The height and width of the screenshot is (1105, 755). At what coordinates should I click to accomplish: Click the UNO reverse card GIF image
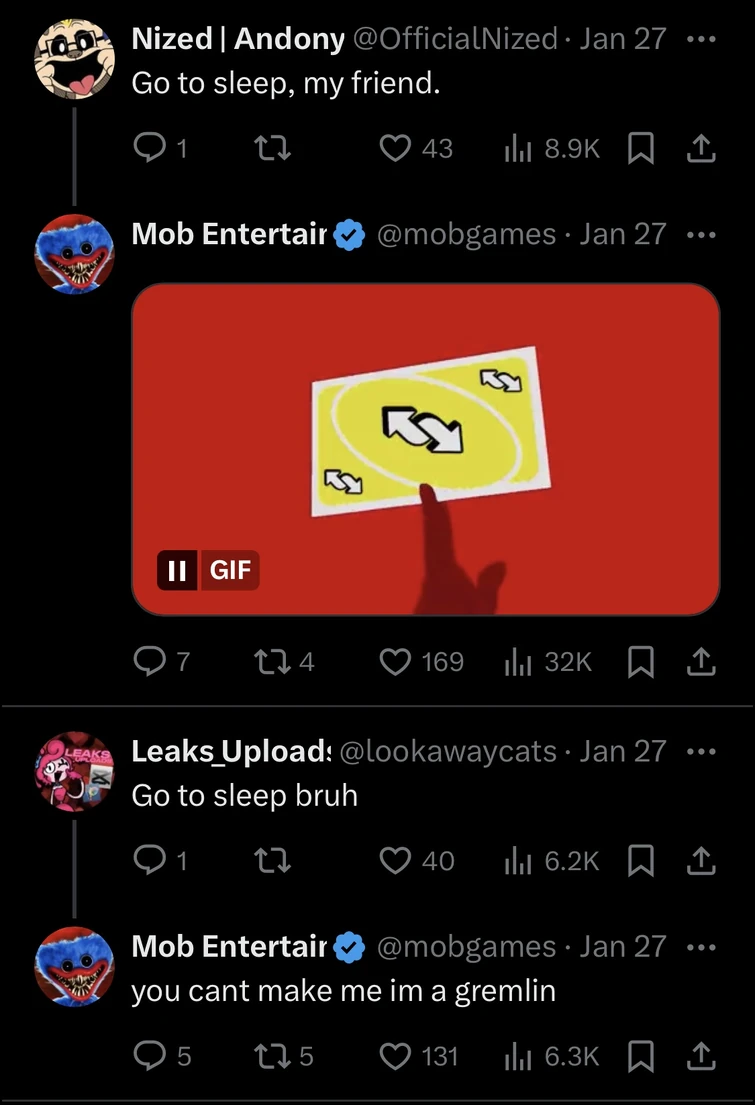(424, 430)
